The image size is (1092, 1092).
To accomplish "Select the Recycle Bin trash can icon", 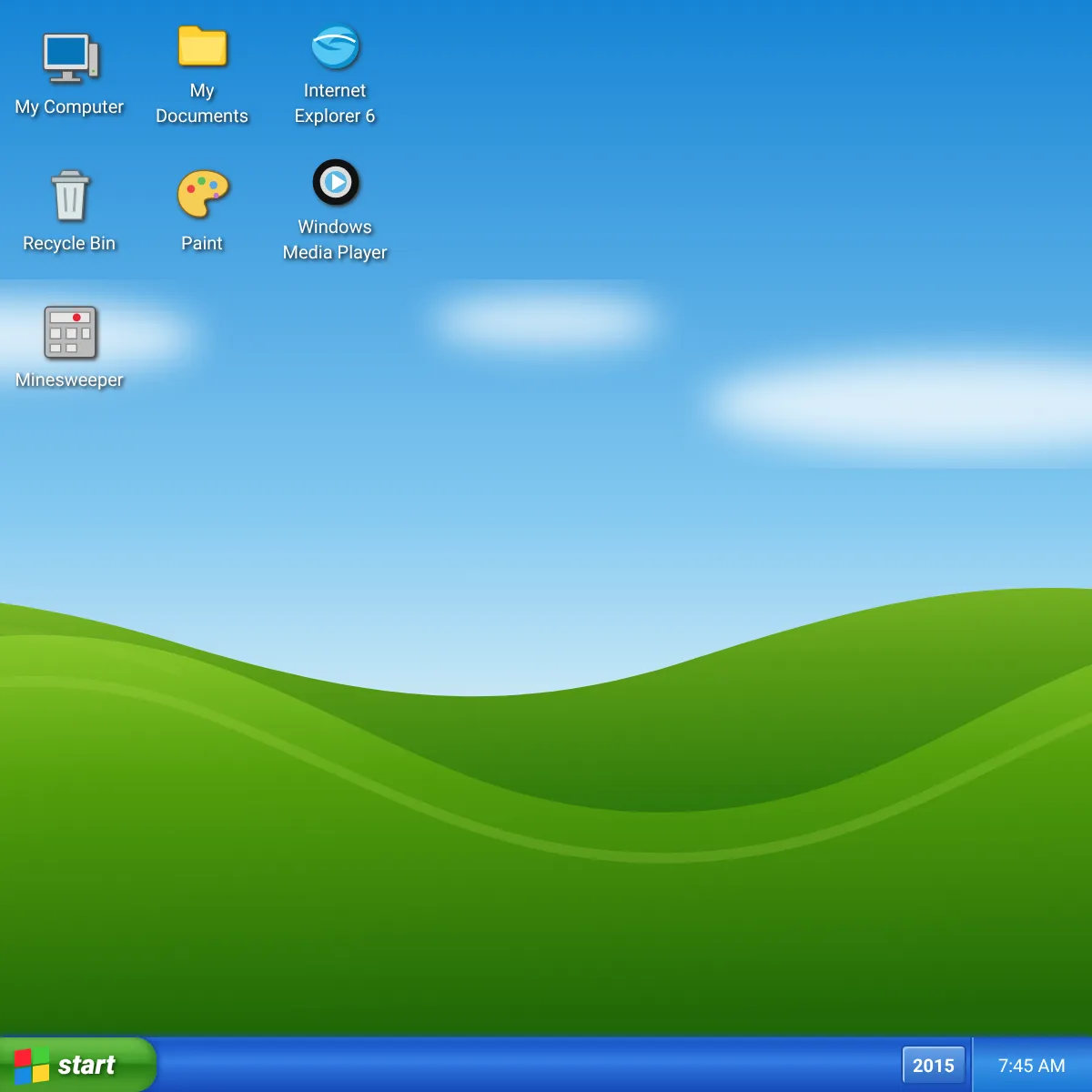I will point(70,195).
